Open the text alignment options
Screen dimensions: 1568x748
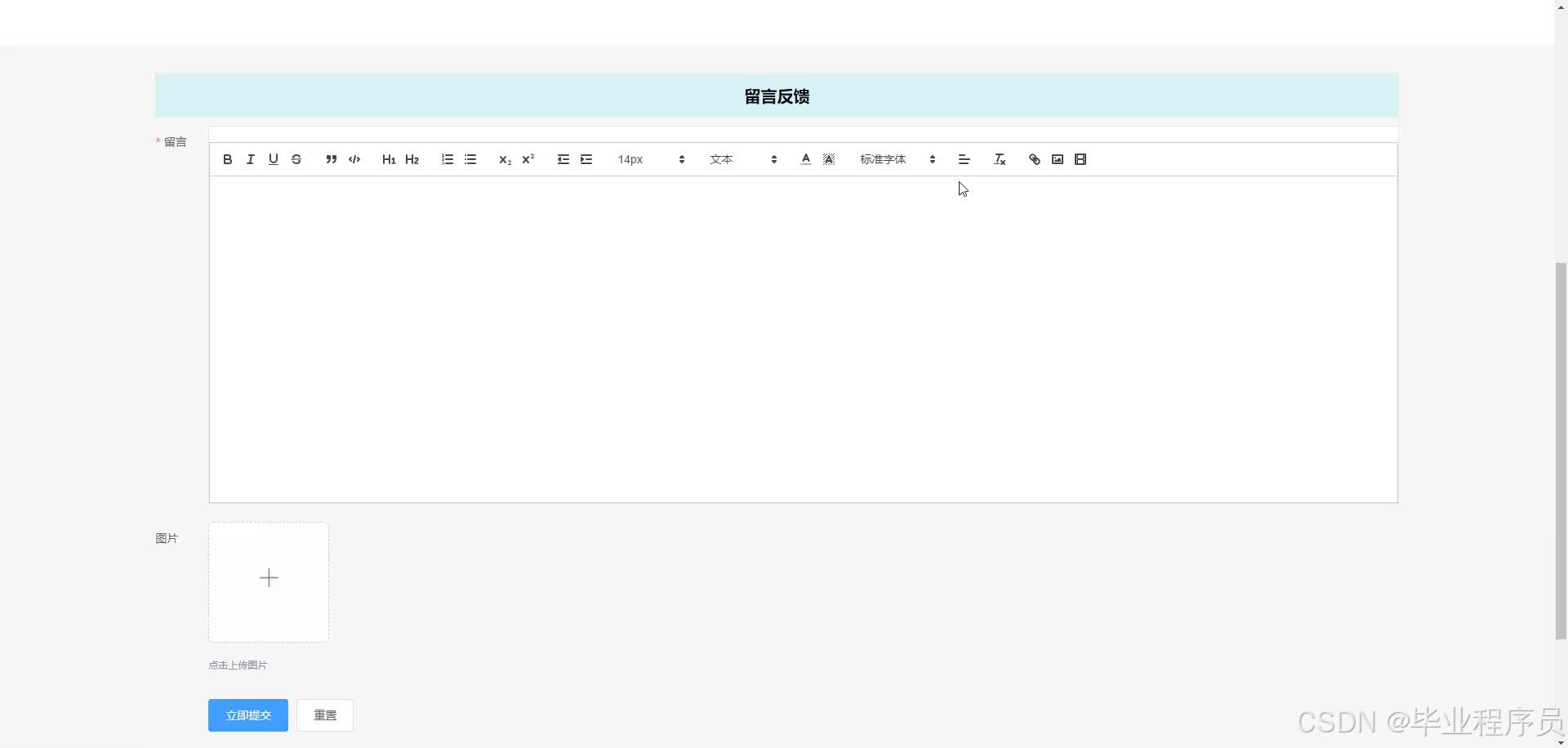964,159
